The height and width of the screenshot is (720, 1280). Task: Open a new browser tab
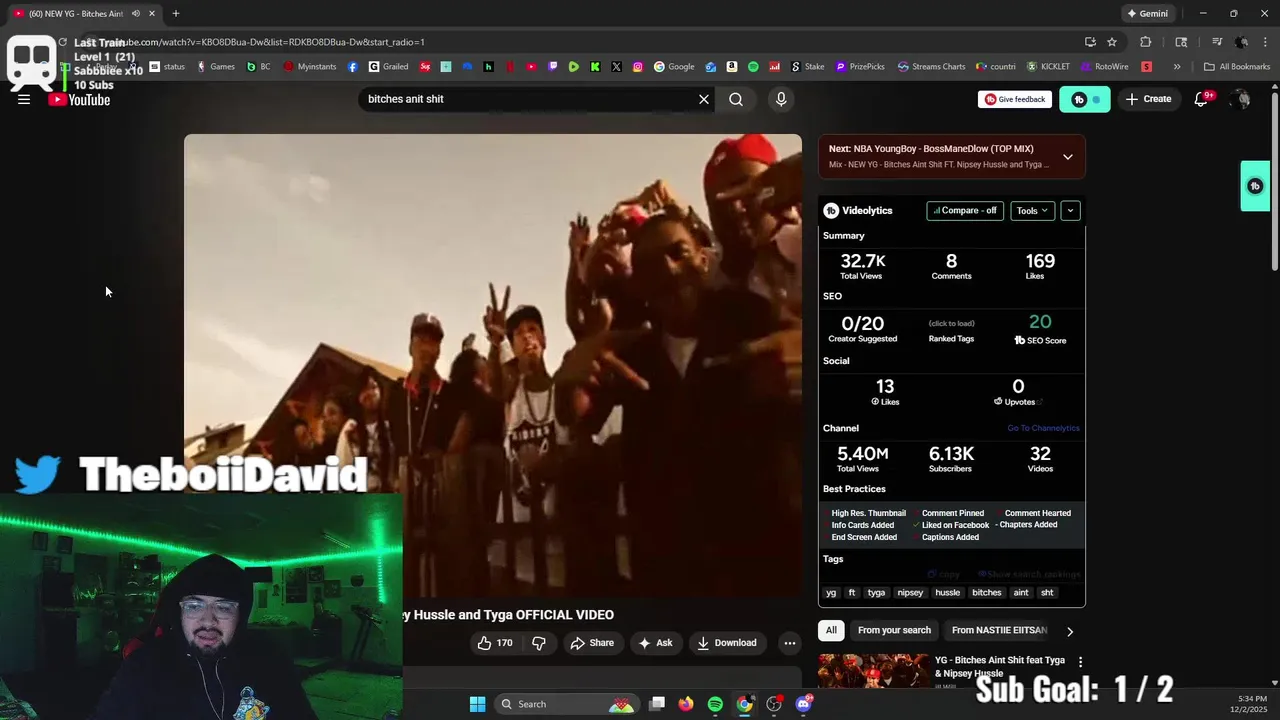pos(176,14)
